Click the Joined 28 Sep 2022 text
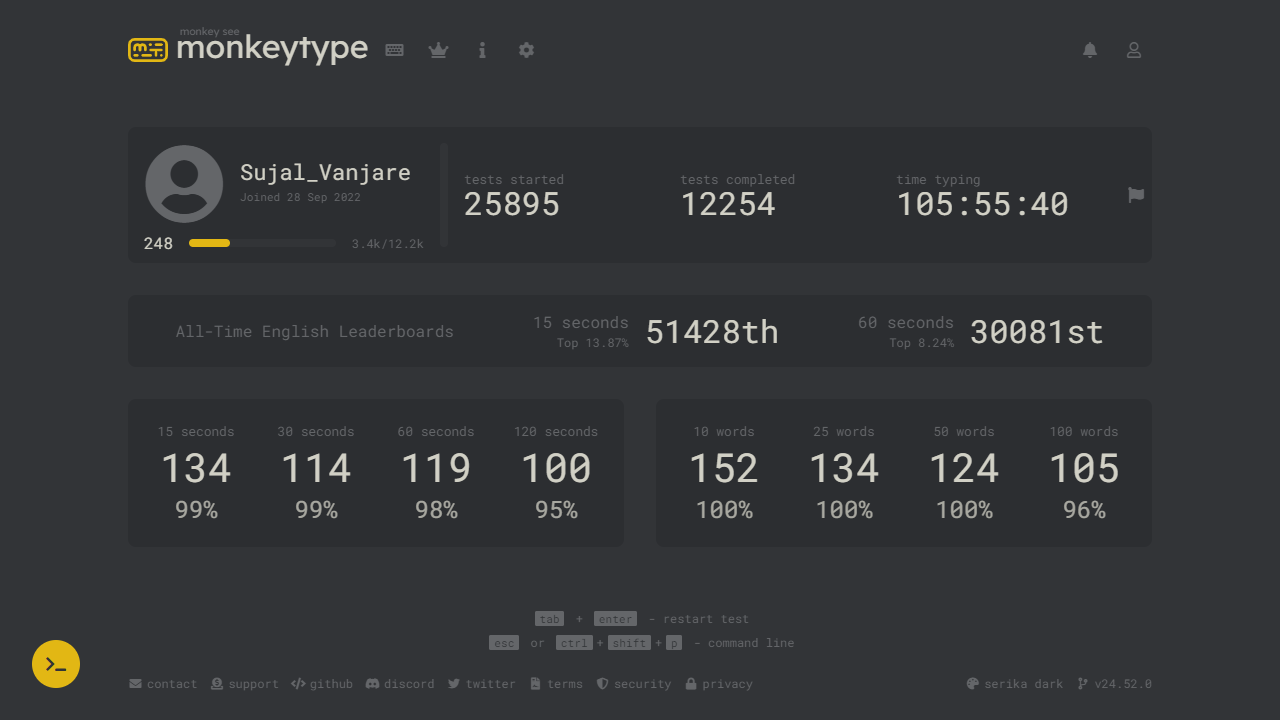 (300, 197)
